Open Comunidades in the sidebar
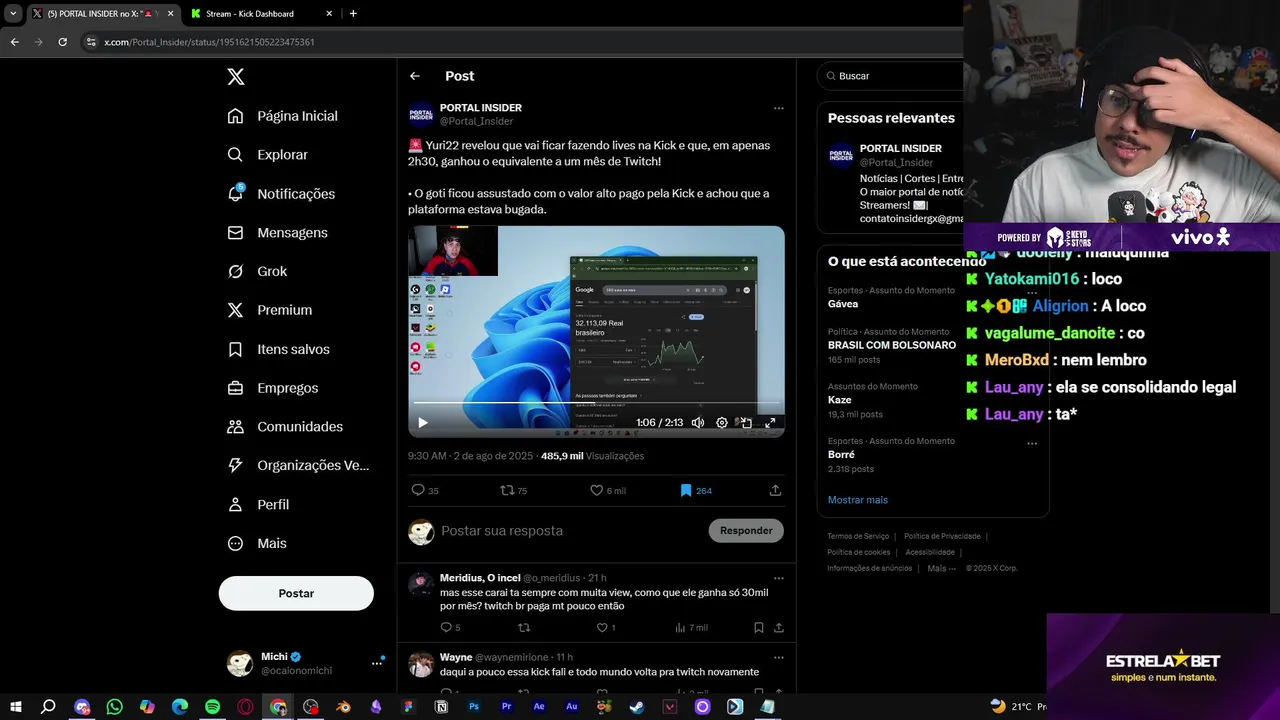 click(x=285, y=427)
